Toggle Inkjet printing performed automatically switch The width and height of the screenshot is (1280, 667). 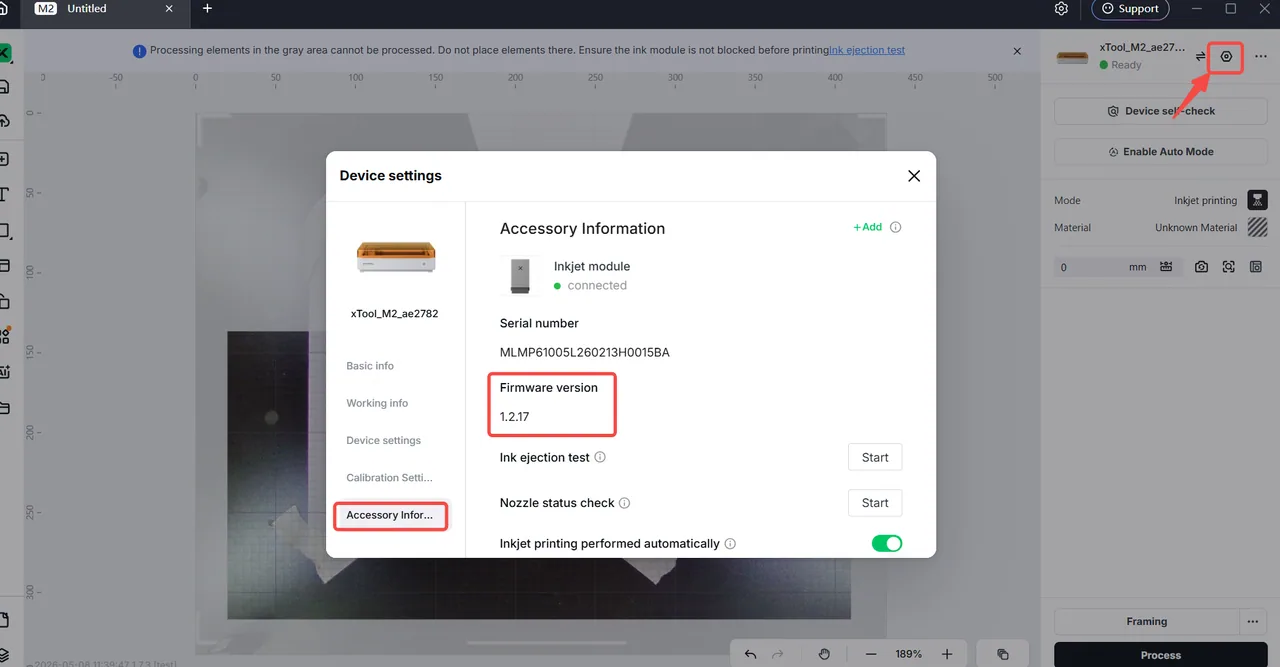coord(887,543)
